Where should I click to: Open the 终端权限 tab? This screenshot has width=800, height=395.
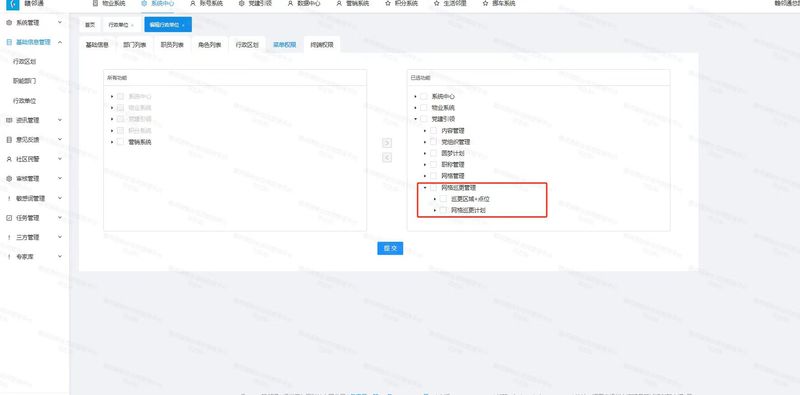coord(322,45)
